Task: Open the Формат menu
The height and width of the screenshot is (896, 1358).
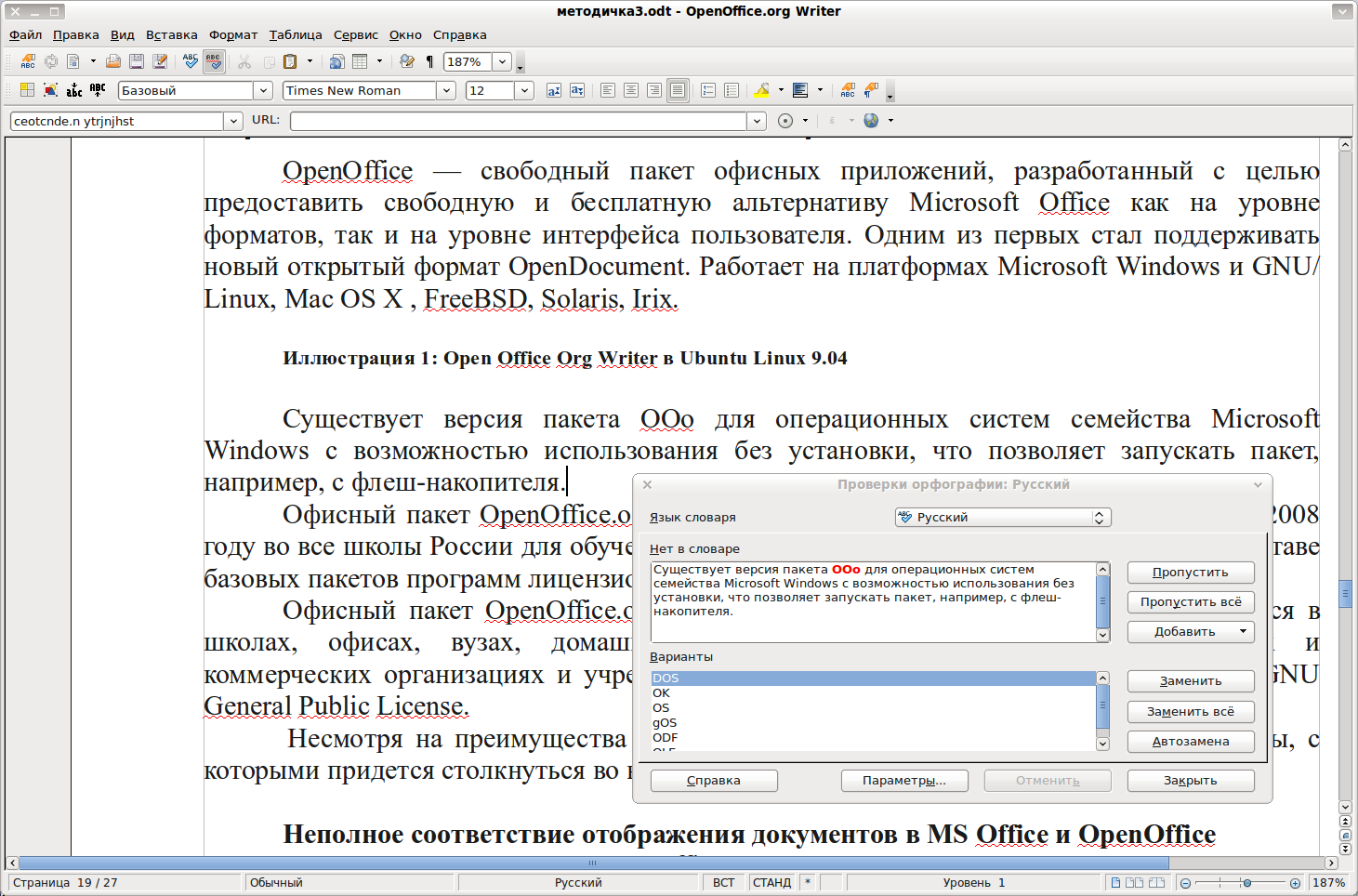Action: [233, 34]
